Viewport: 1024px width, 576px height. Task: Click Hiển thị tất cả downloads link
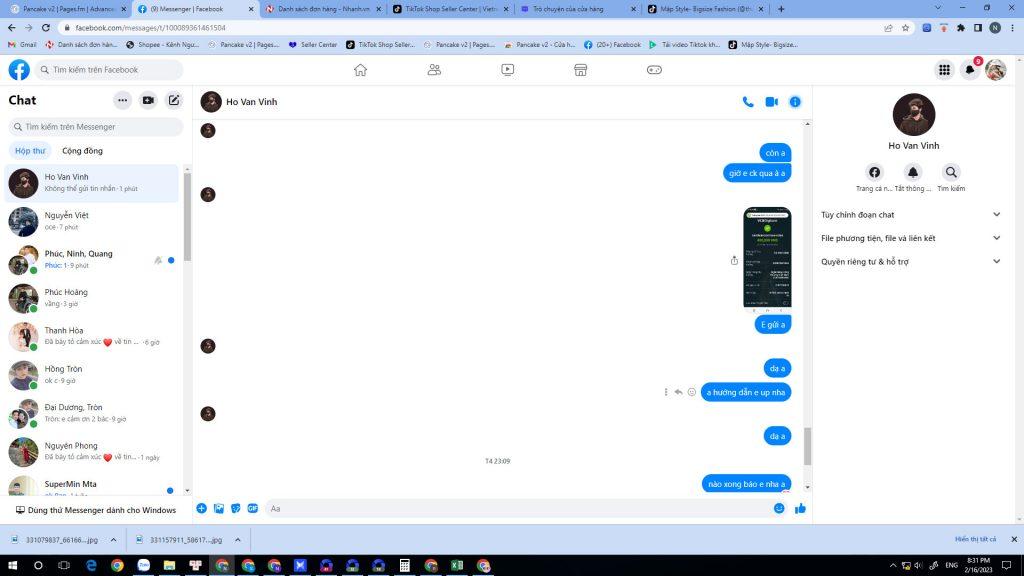click(x=975, y=539)
